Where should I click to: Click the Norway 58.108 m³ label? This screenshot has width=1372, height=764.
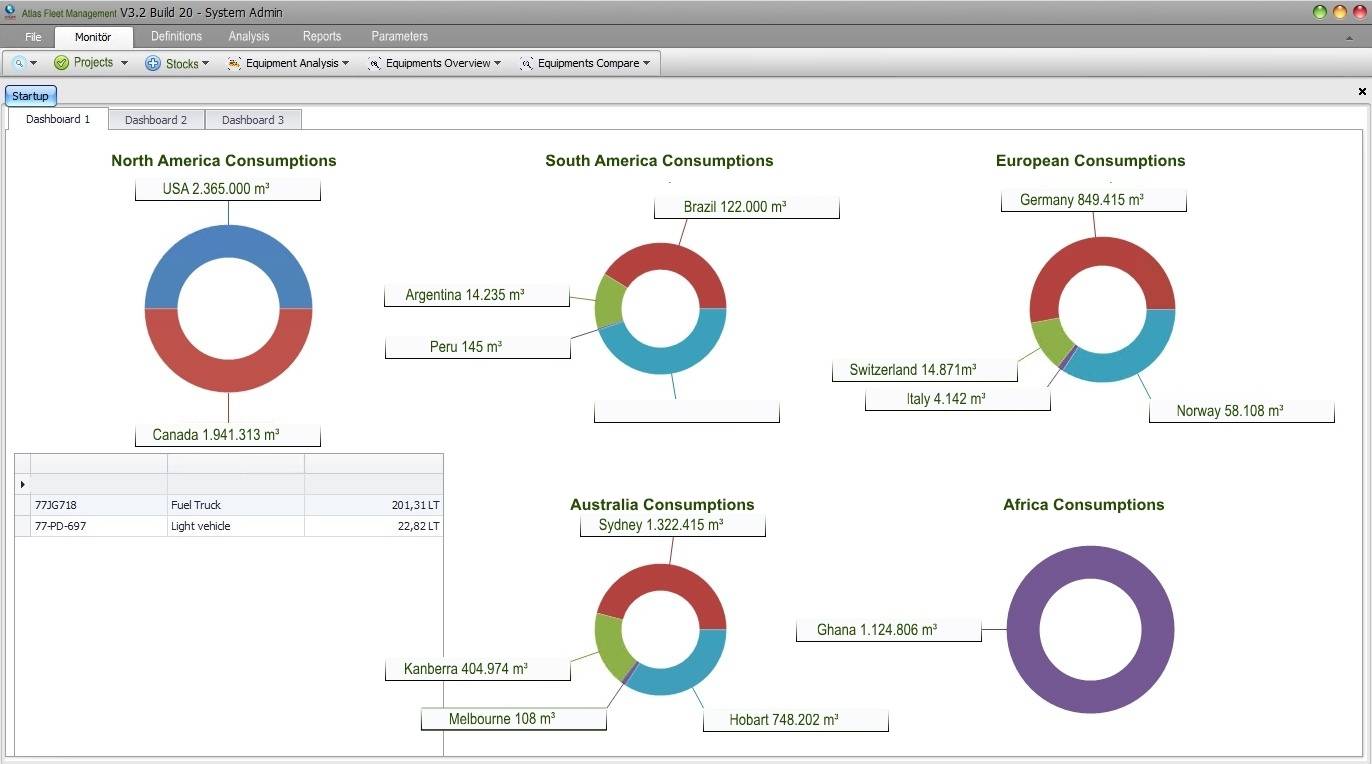(x=1242, y=411)
